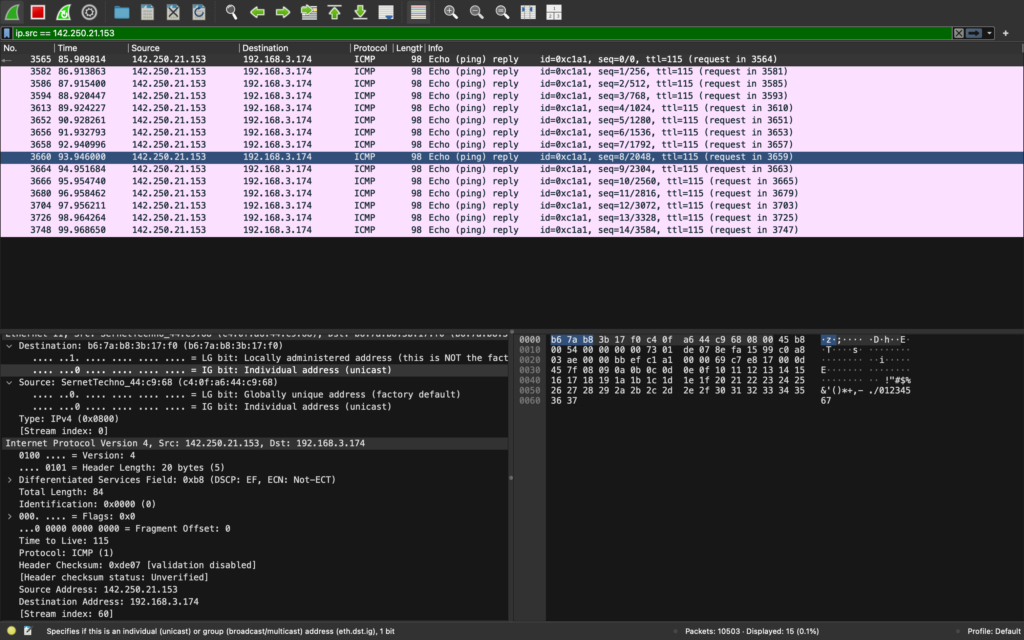Clear the display filter with X button

point(958,33)
